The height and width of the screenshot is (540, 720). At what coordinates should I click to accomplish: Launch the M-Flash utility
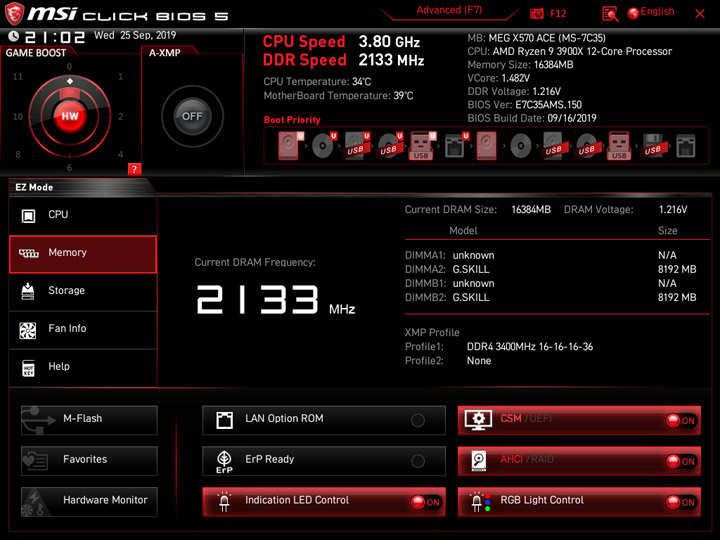89,420
